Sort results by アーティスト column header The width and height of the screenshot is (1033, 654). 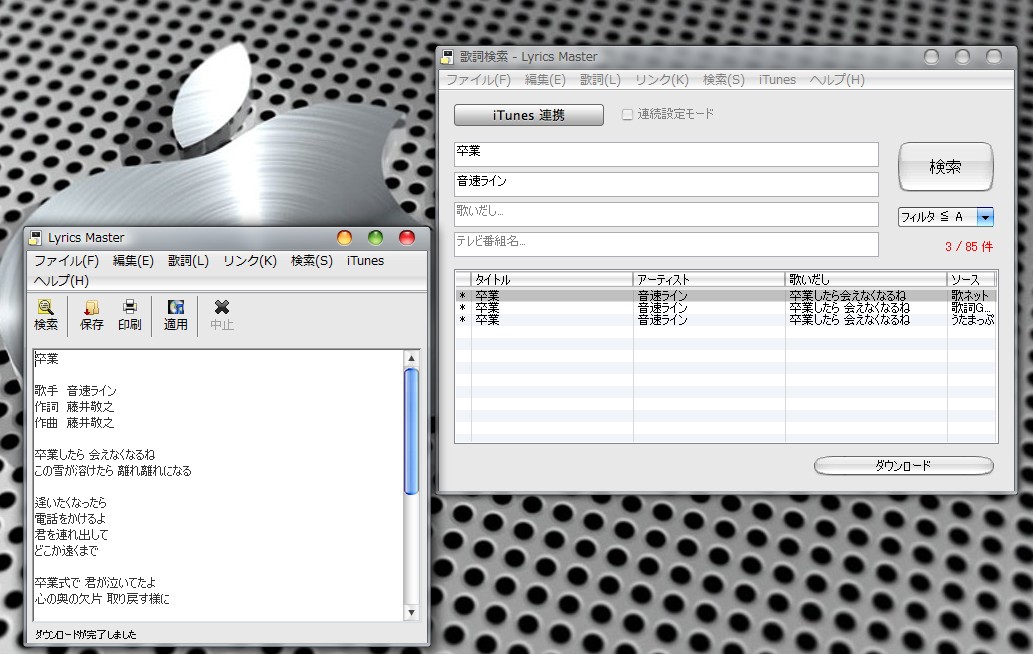point(709,280)
